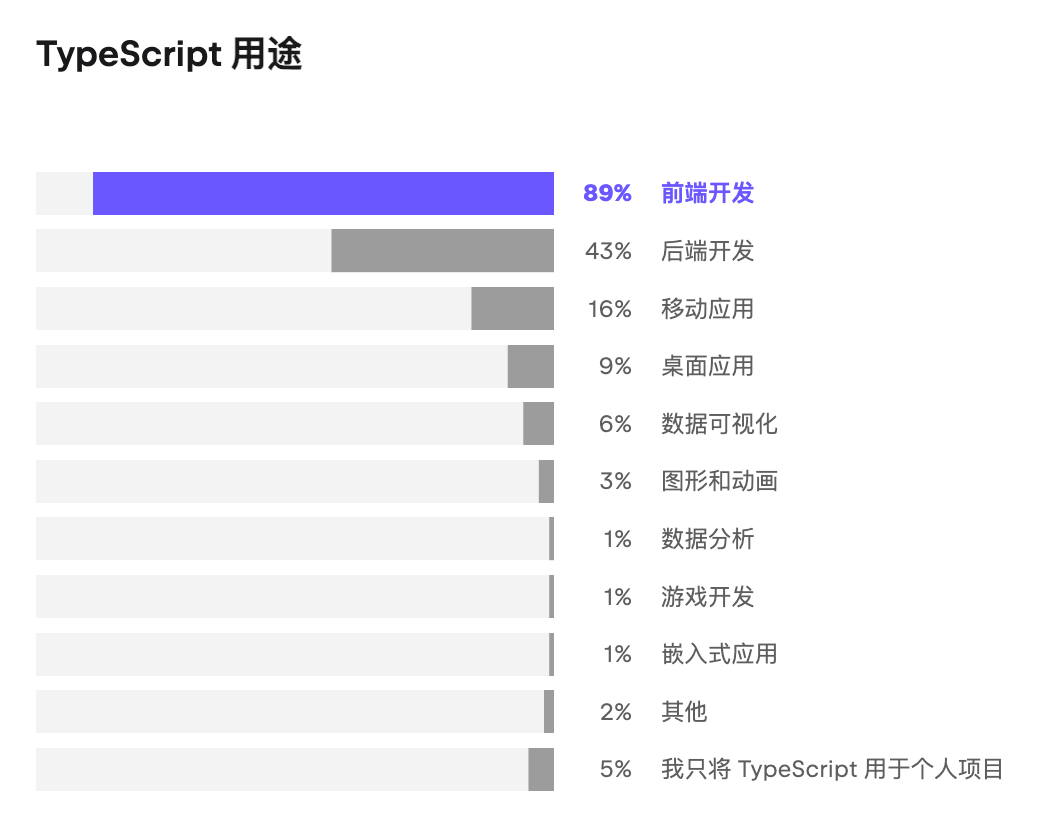Select the 数据可视化 label
The height and width of the screenshot is (826, 1046).
pos(719,424)
